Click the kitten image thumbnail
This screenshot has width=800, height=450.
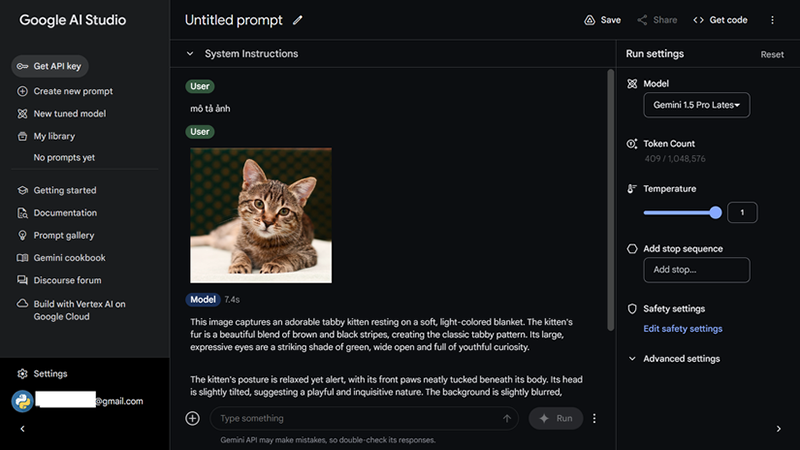coord(261,215)
